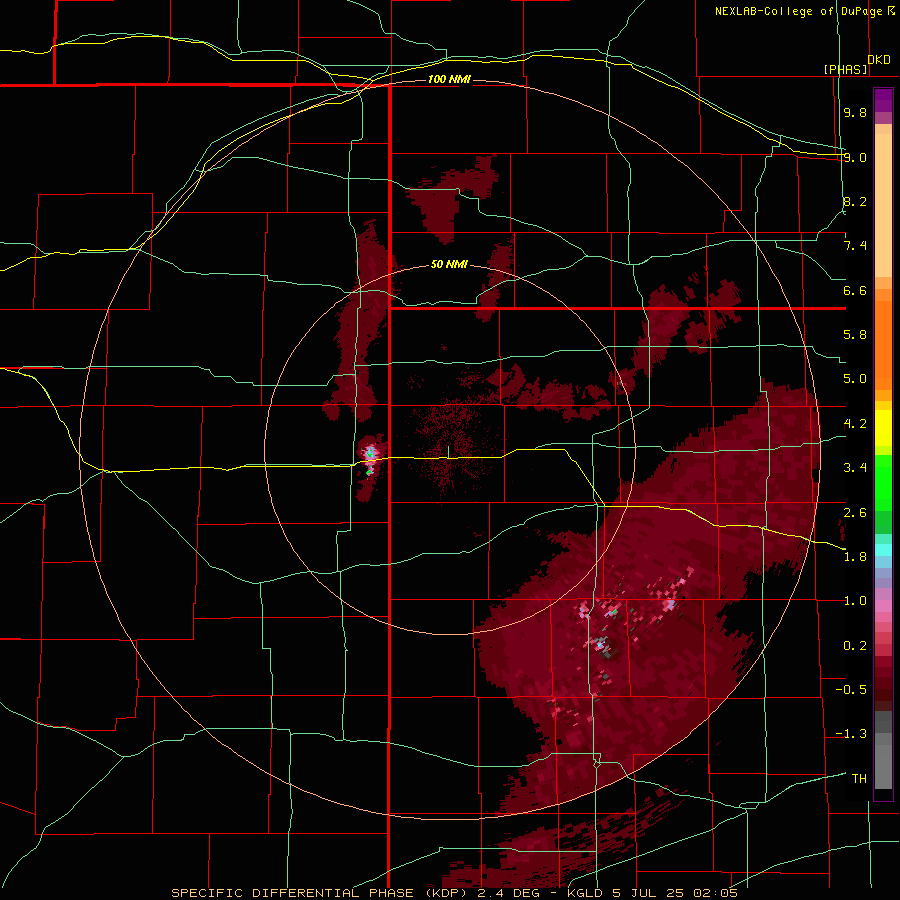Select the 100 NMI range ring label
The height and width of the screenshot is (900, 900).
coord(449,79)
